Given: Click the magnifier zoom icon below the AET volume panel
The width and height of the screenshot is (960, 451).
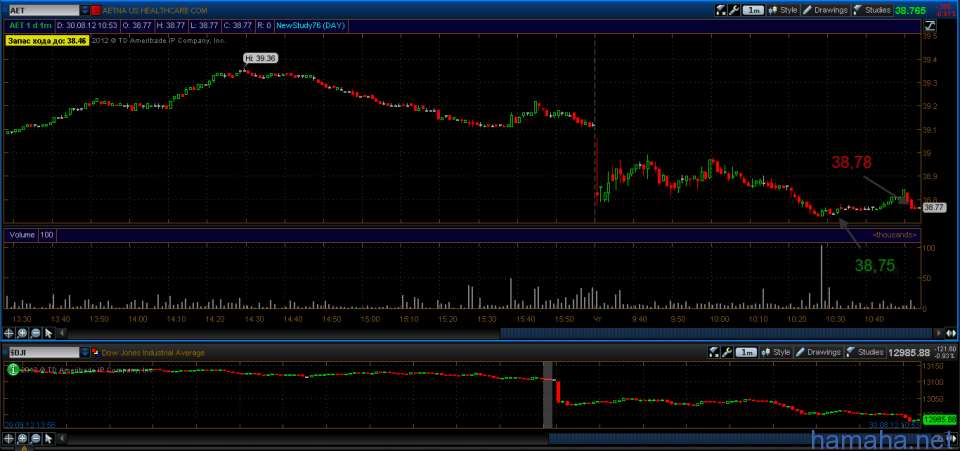Looking at the screenshot, I should [23, 331].
